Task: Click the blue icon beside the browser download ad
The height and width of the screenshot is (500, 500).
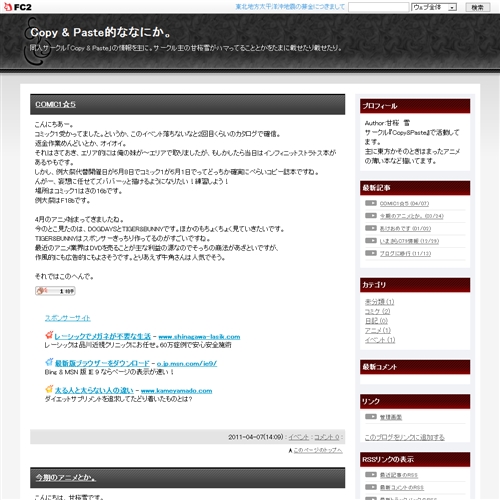Action: click(49, 362)
